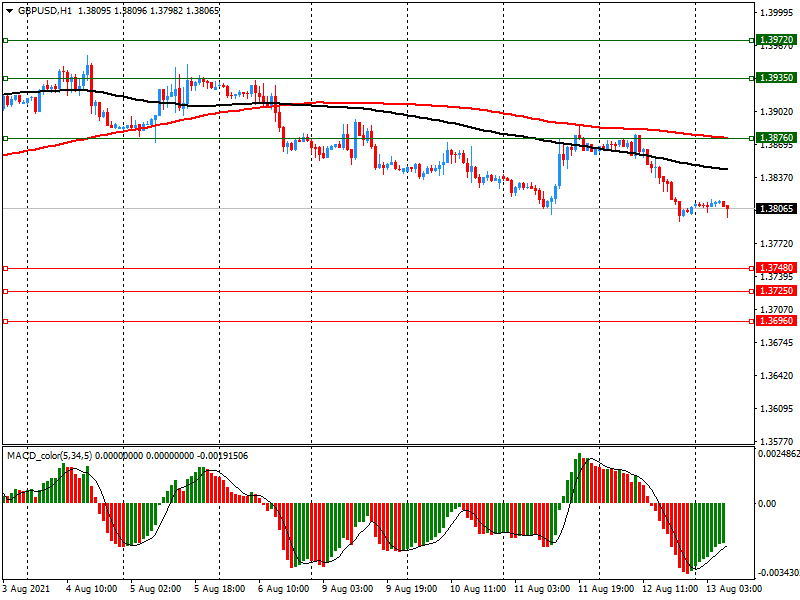Click the 1.37720 price axis value

[777, 244]
